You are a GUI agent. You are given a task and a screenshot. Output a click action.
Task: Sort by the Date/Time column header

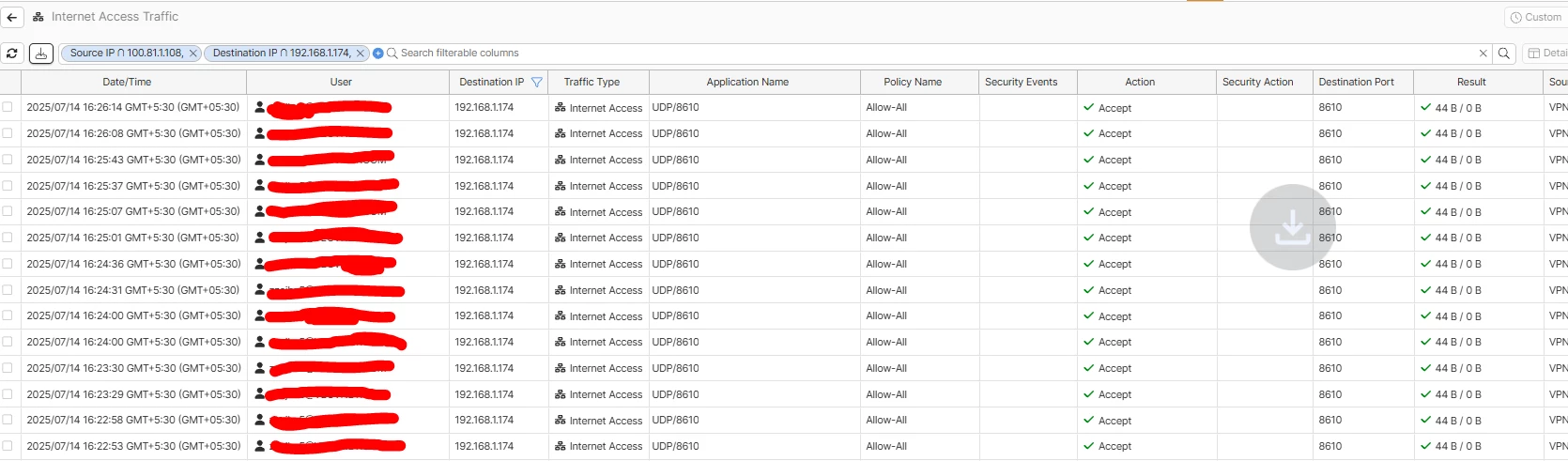pyautogui.click(x=127, y=83)
